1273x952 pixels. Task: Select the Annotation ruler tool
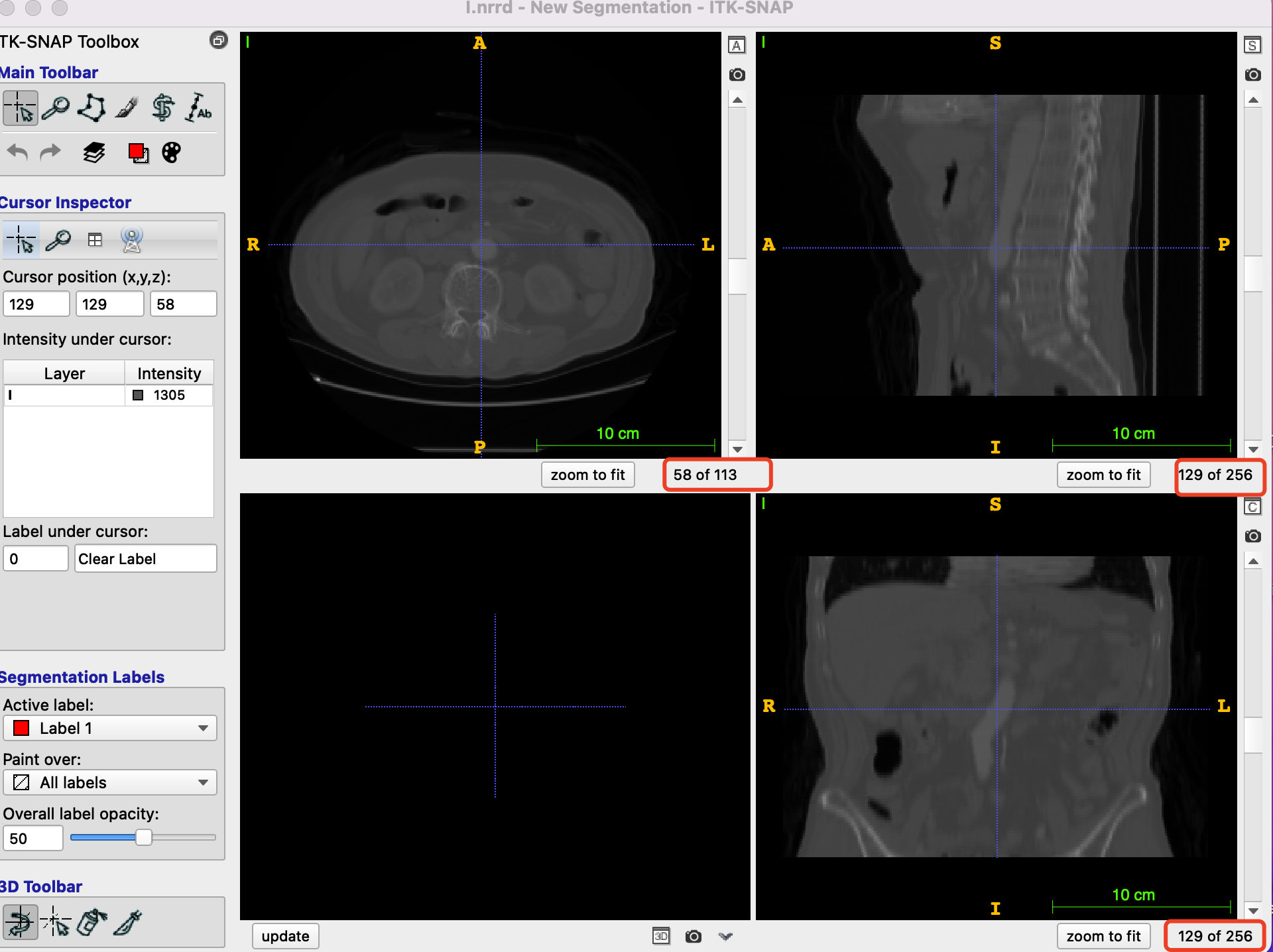point(198,108)
